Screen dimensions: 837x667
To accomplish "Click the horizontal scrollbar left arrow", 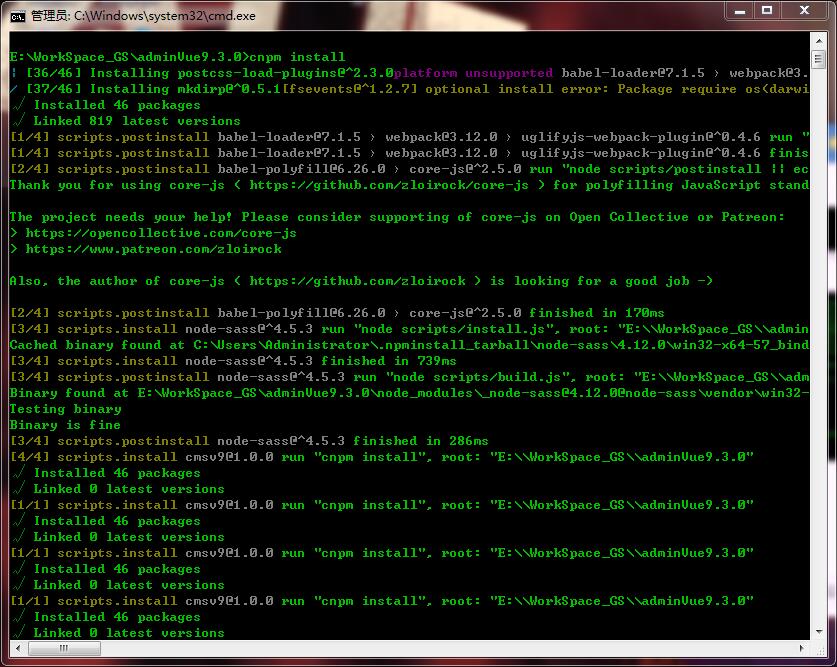I will 18,648.
